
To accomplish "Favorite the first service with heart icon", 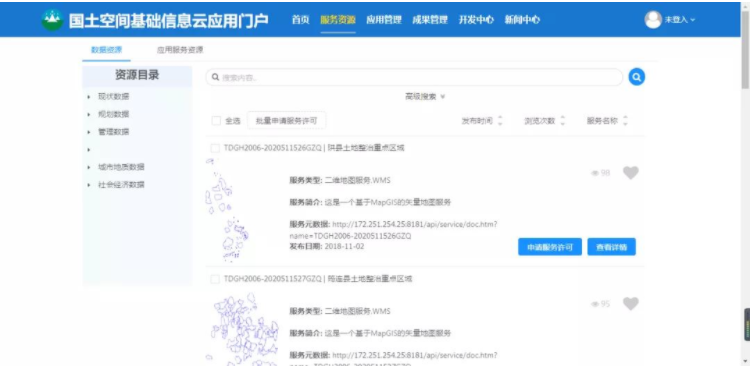I will 631,173.
